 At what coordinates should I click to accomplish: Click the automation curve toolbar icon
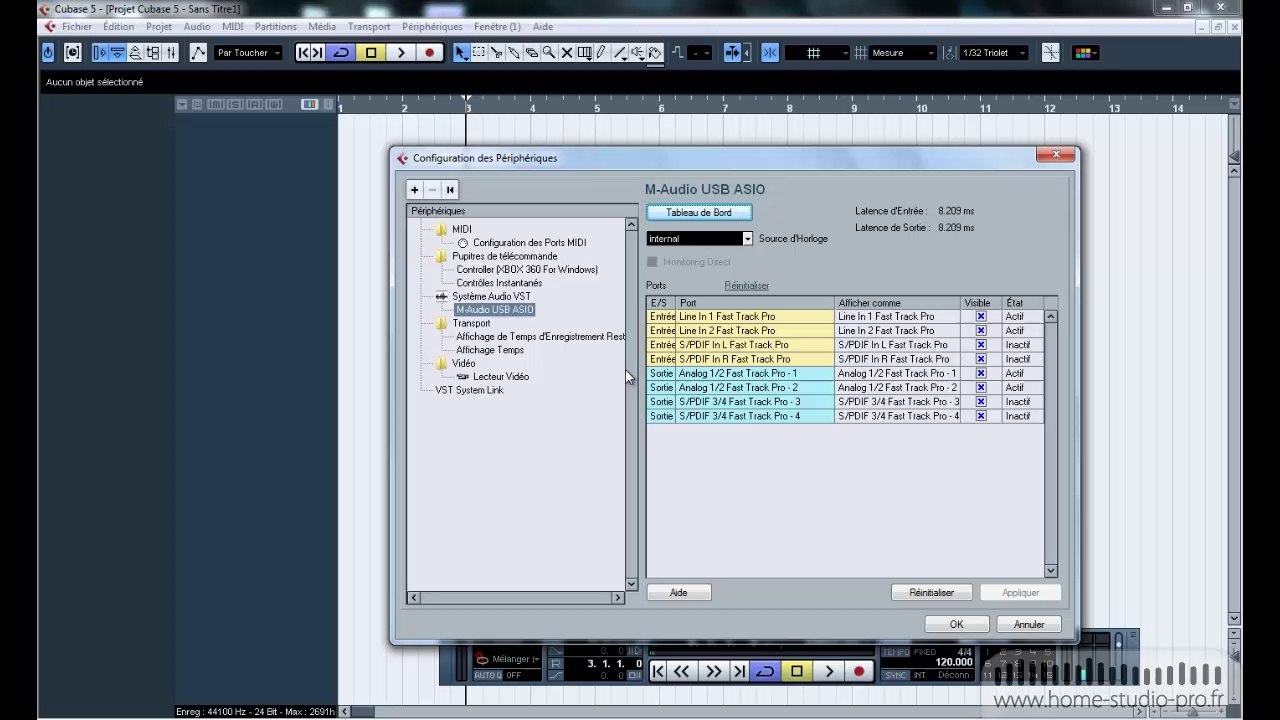coord(198,53)
